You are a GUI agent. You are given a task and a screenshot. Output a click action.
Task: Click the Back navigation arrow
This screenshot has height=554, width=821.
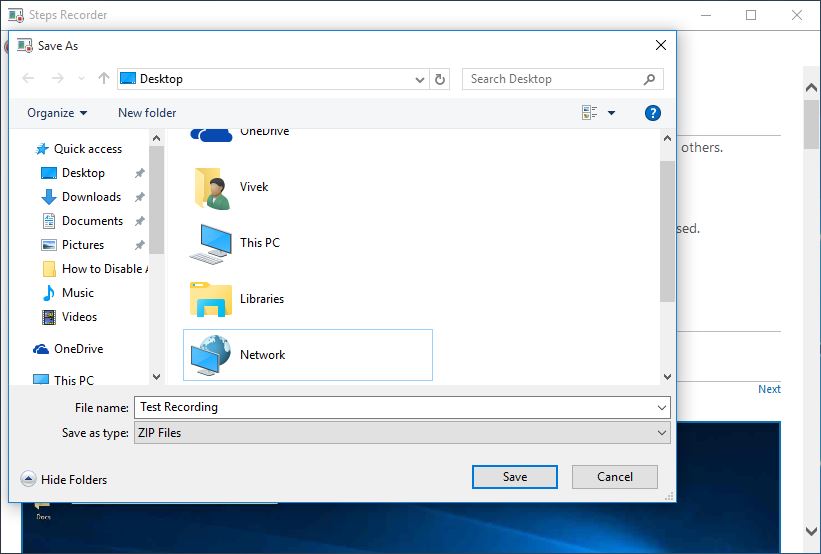coord(28,79)
